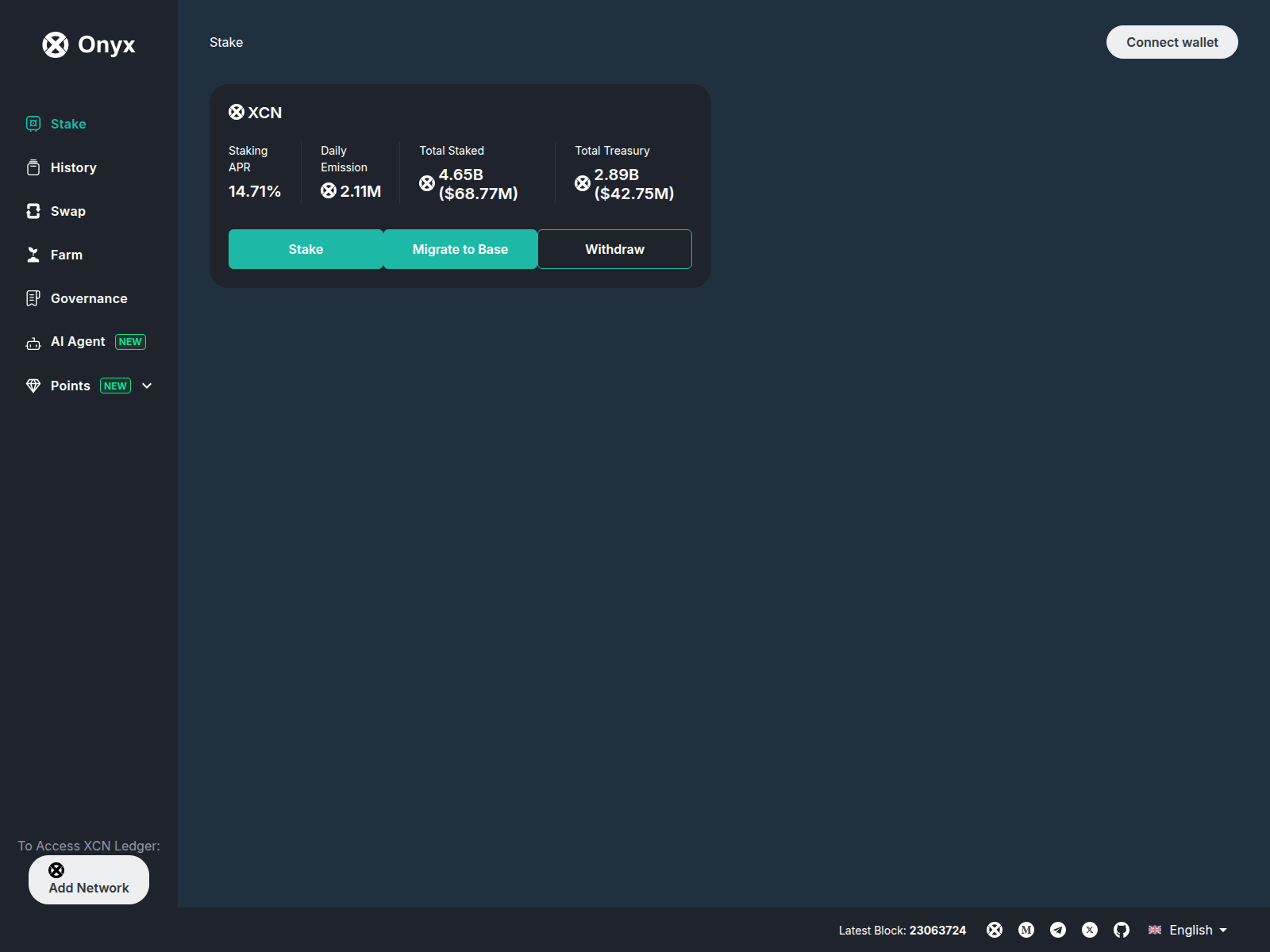Screen dimensions: 1270x952
Task: Click the token icon beside Total Staked 4.65B
Action: [427, 183]
